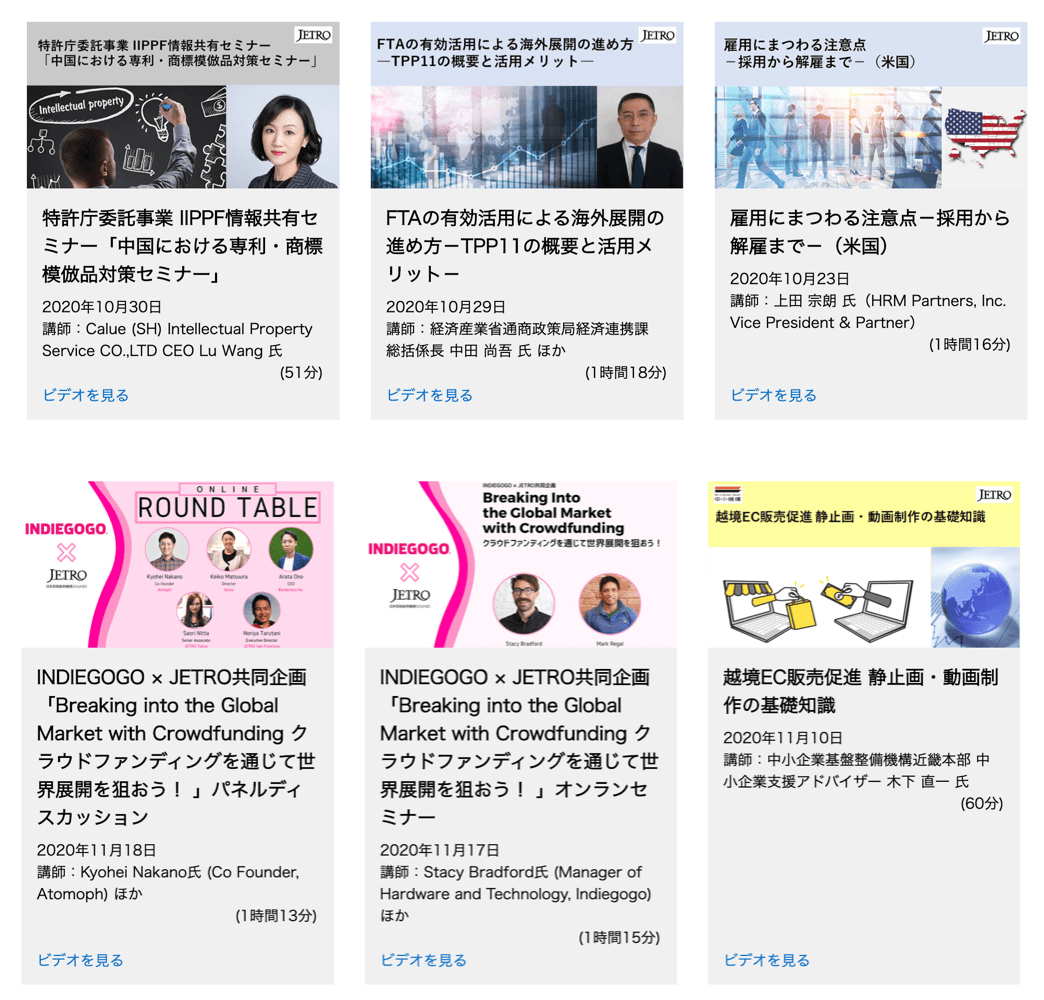Image resolution: width=1044 pixels, height=1000 pixels.
Task: Click the blue globe image
Action: click(x=975, y=597)
